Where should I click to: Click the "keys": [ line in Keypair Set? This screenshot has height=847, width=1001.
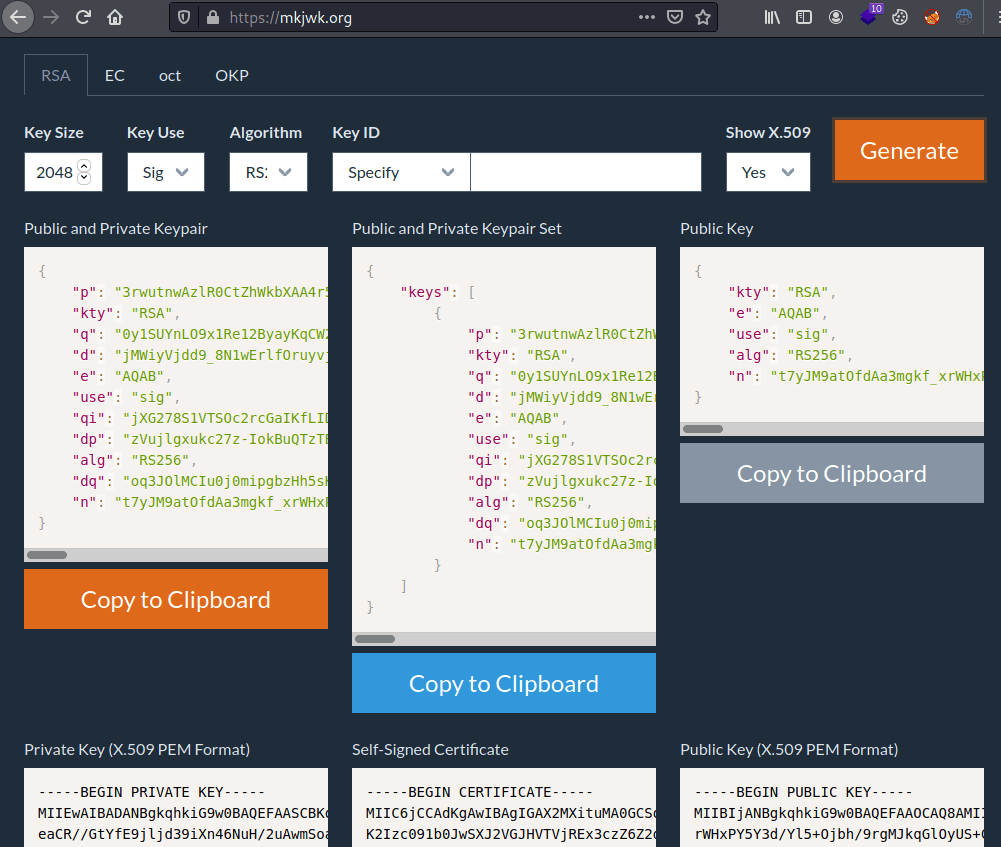(x=437, y=292)
